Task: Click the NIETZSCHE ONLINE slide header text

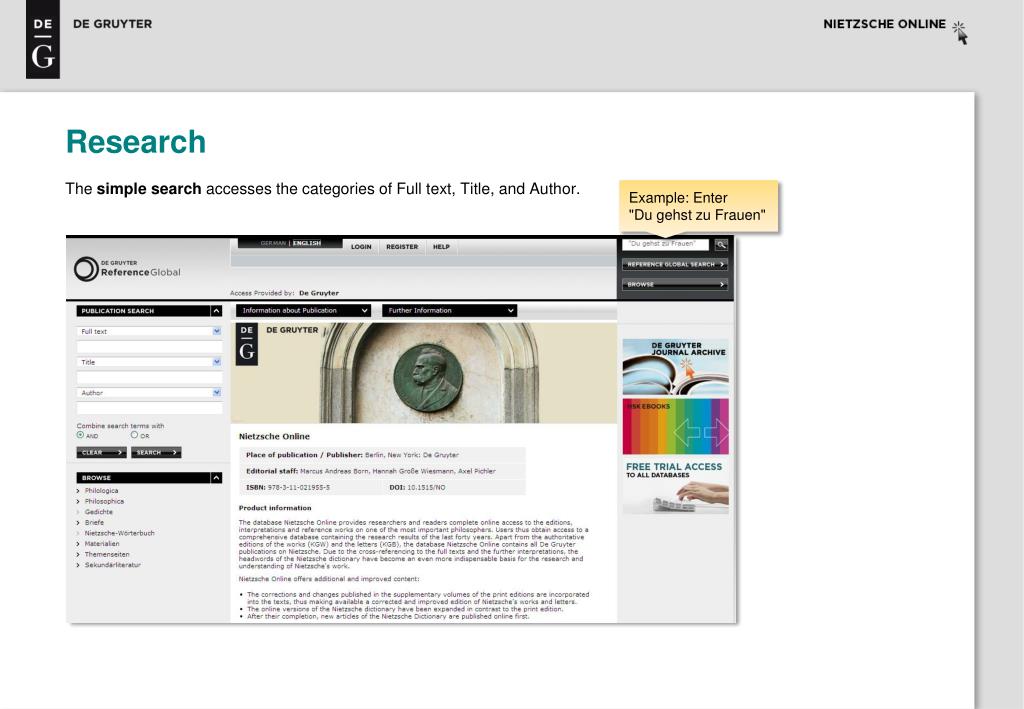Action: (x=884, y=24)
